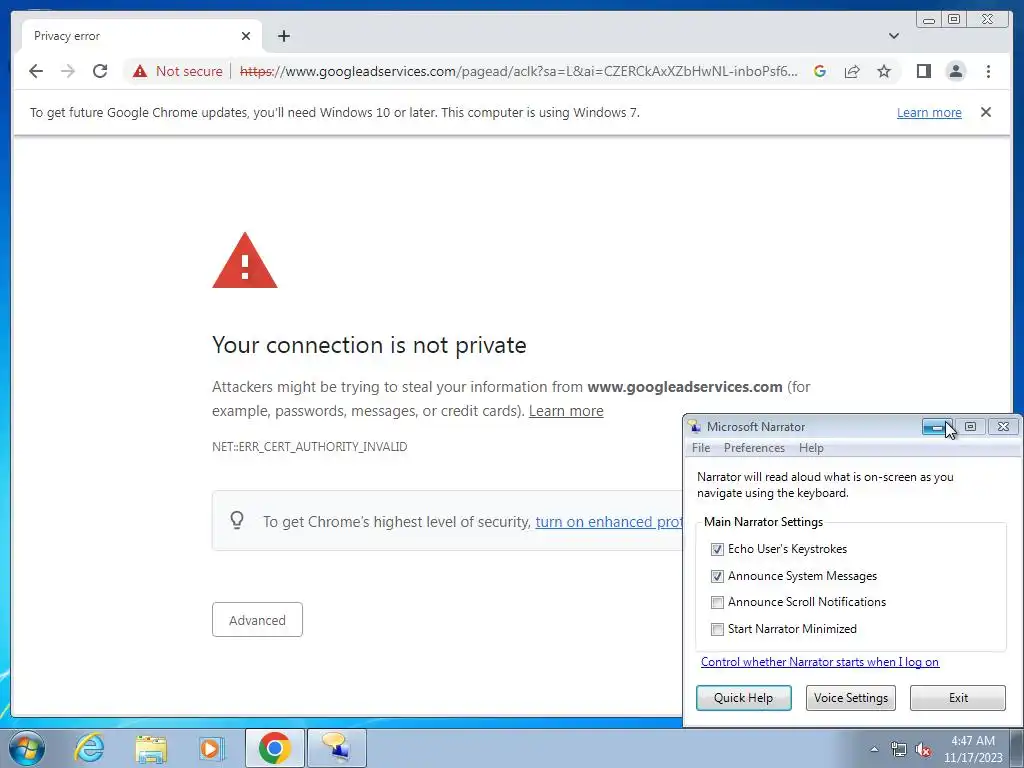Click the red Not secure warning icon

[140, 71]
